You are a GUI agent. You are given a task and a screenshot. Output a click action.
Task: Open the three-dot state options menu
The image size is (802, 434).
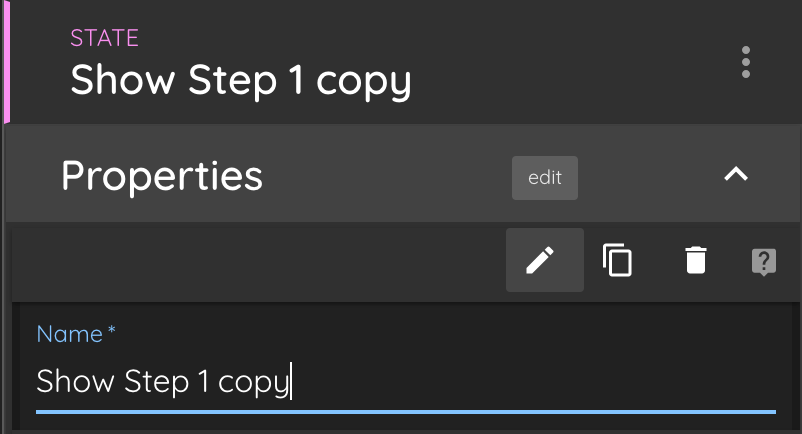[746, 62]
